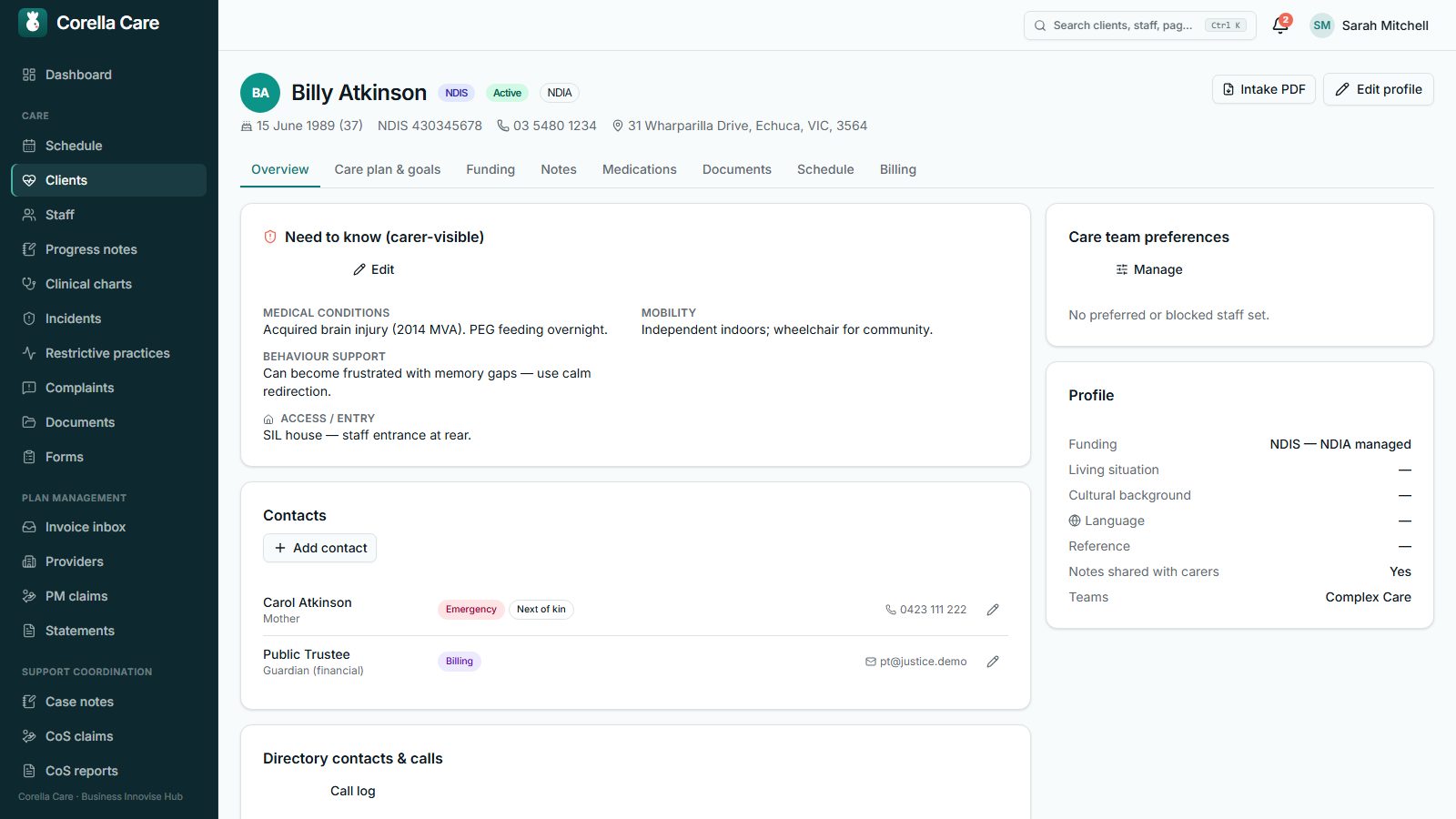Click the shield alert icon beside Need to know
This screenshot has height=819, width=1456.
click(270, 237)
